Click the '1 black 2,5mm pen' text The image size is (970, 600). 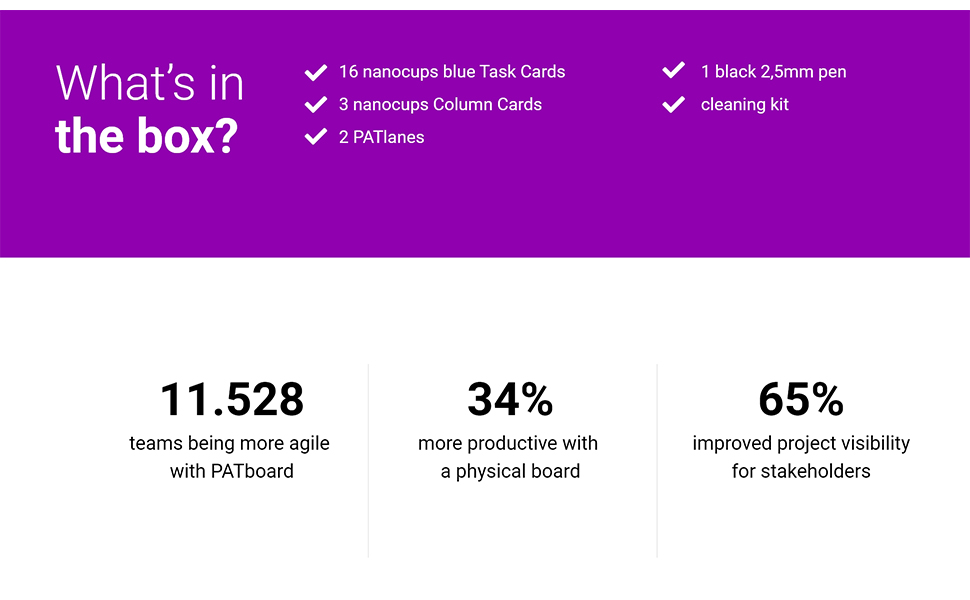click(773, 72)
